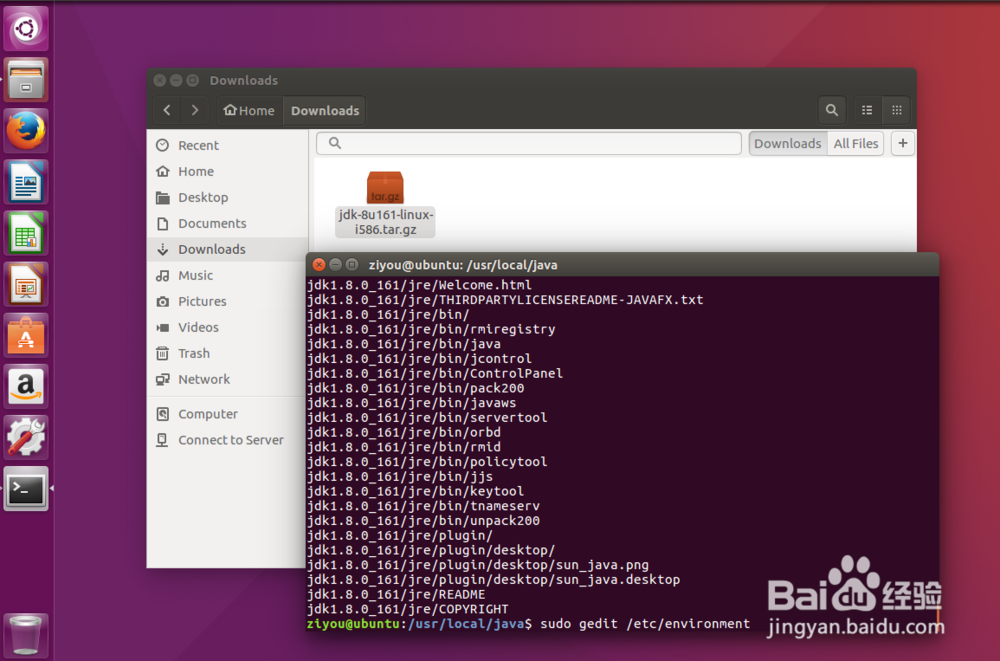Screen dimensions: 1000x661
Task: Click terminal line 'jdk1.8.0_161/jre/bin/unpack200'
Action: click(x=423, y=521)
